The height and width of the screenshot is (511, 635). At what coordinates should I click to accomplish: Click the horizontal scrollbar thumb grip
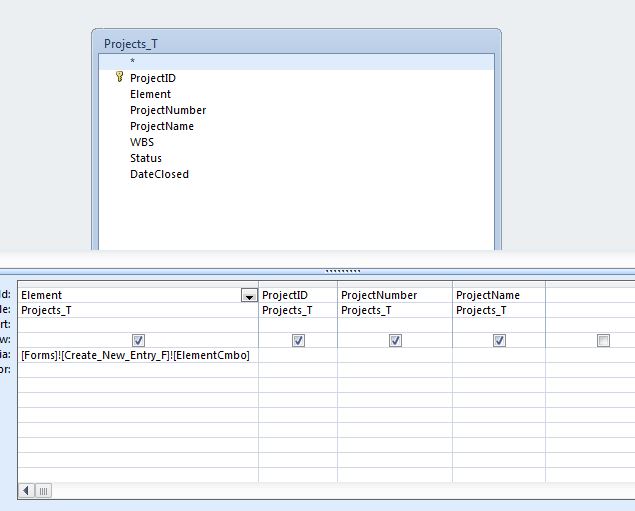[x=43, y=491]
